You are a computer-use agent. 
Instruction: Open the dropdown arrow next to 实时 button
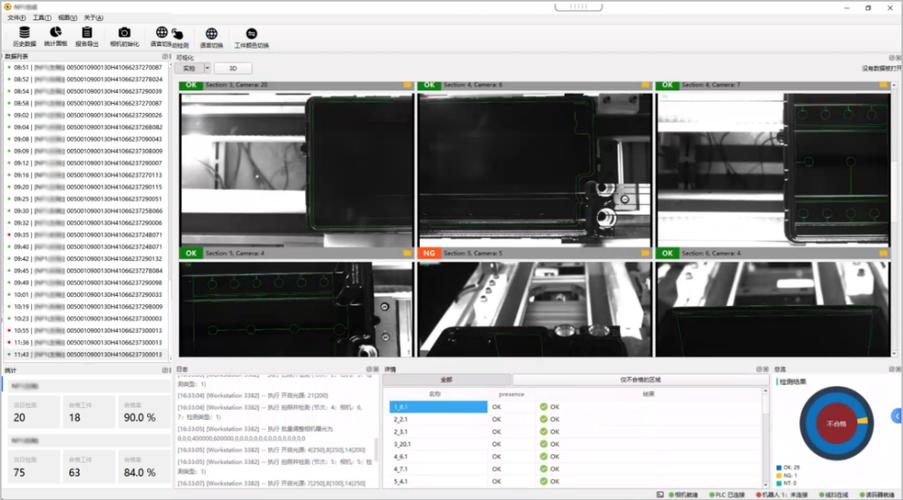207,68
